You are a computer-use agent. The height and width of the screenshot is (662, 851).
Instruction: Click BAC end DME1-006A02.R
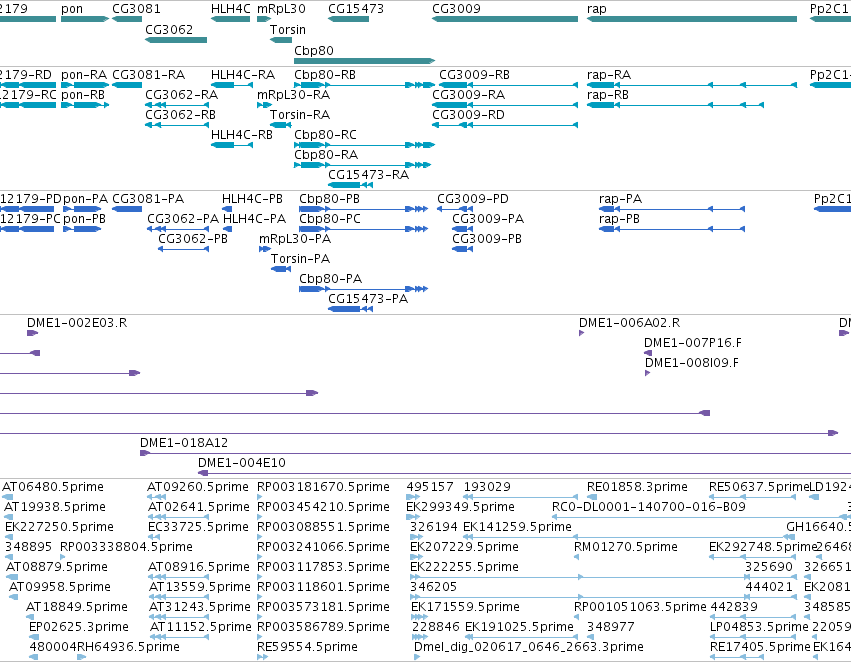tap(629, 323)
